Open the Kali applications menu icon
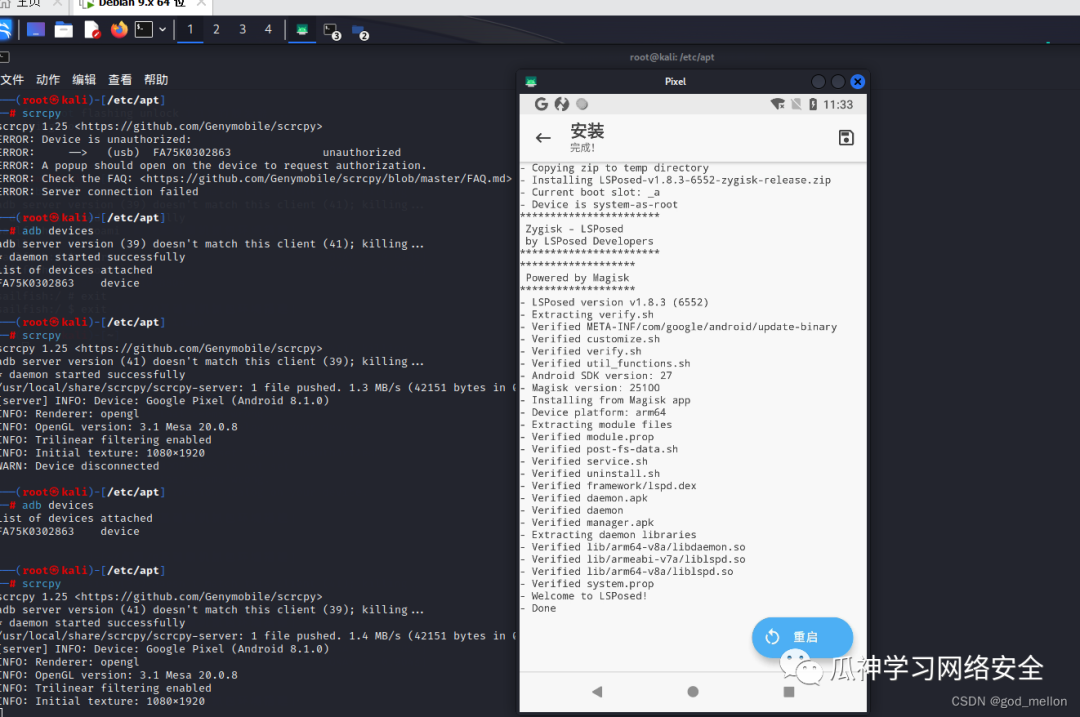 (4, 30)
